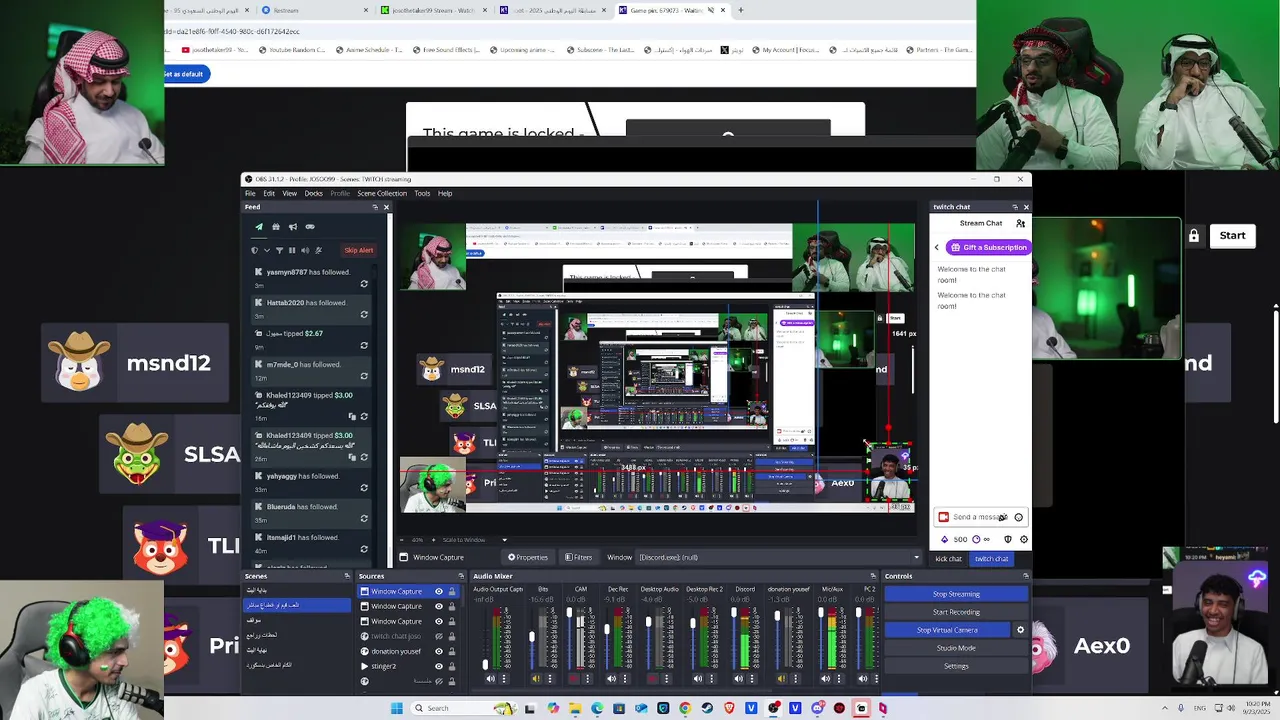Image resolution: width=1280 pixels, height=720 pixels.
Task: Toggle lock on first Window Capture source
Action: point(451,591)
